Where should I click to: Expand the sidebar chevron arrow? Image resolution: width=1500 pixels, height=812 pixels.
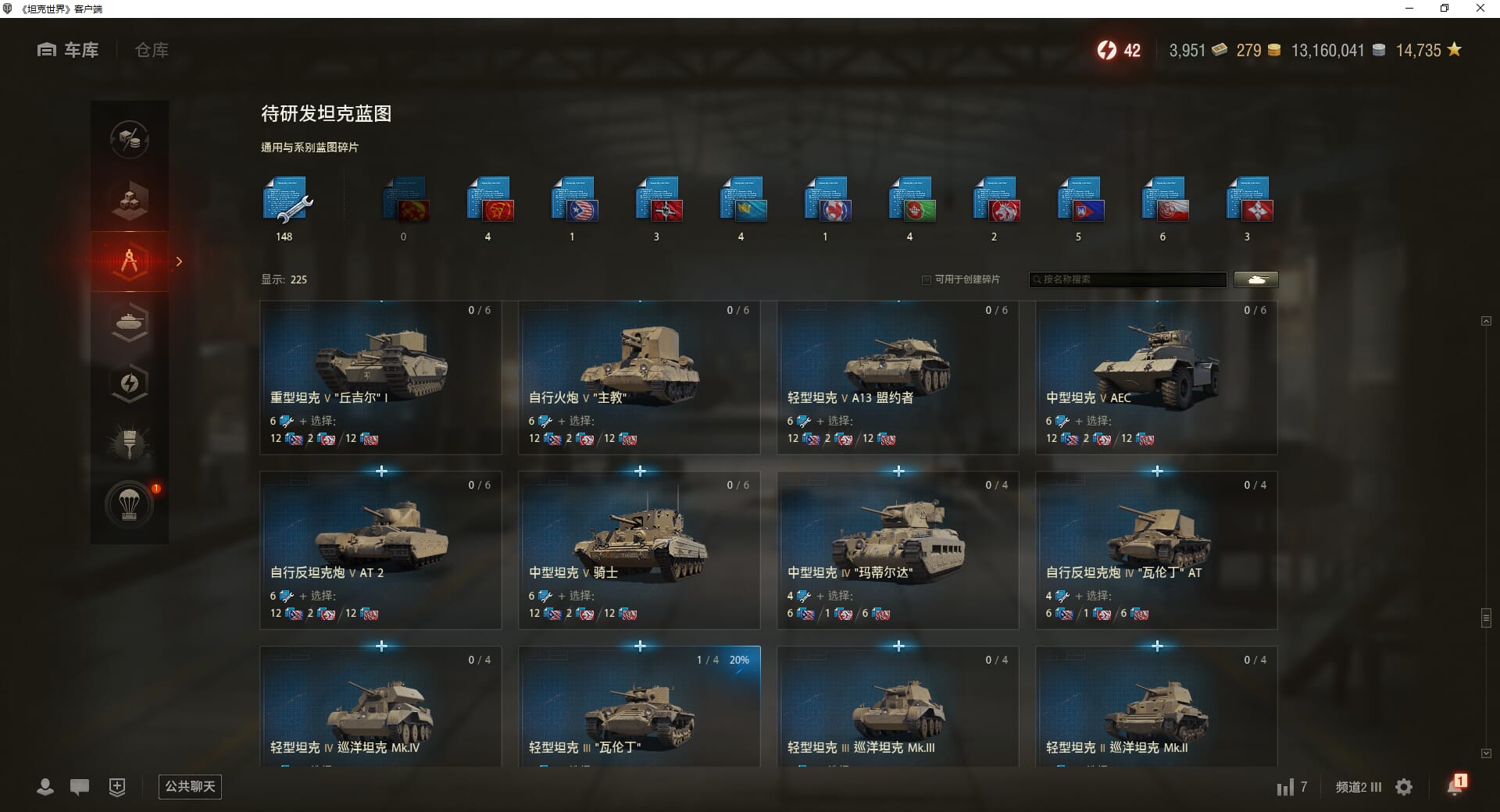179,262
